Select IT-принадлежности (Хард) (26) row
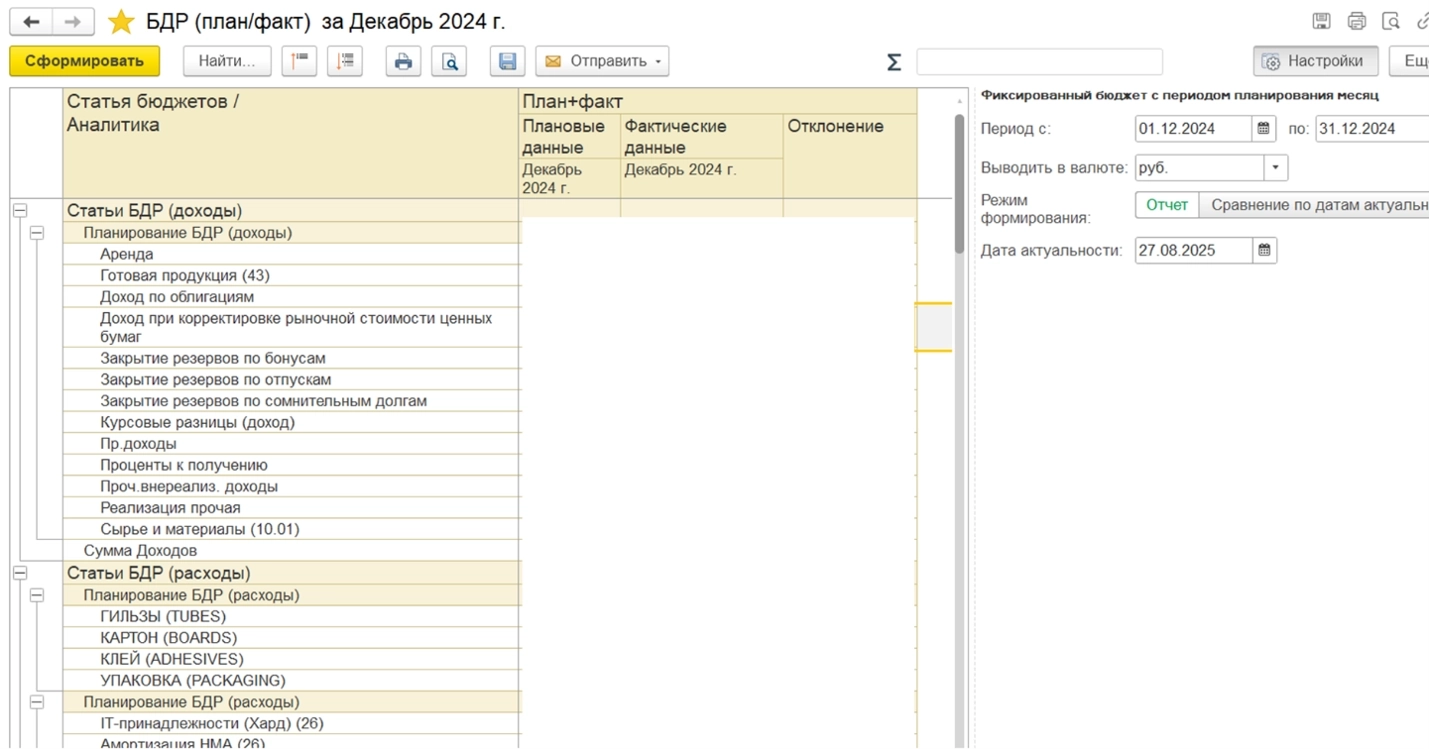This screenshot has width=1429, height=749. coord(291,723)
